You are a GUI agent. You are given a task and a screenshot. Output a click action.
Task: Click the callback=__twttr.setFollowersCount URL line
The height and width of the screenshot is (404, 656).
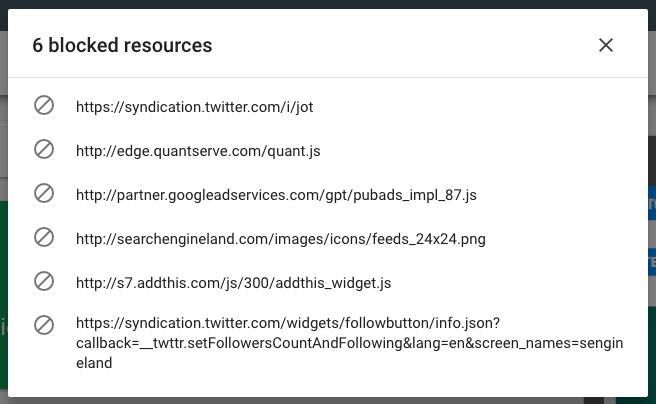348,344
